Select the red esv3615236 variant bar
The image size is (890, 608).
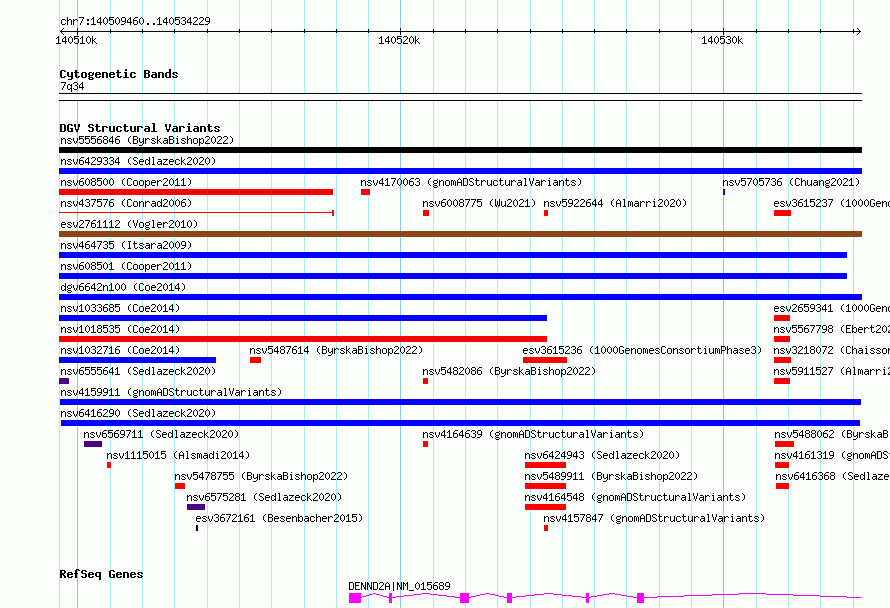(x=545, y=360)
